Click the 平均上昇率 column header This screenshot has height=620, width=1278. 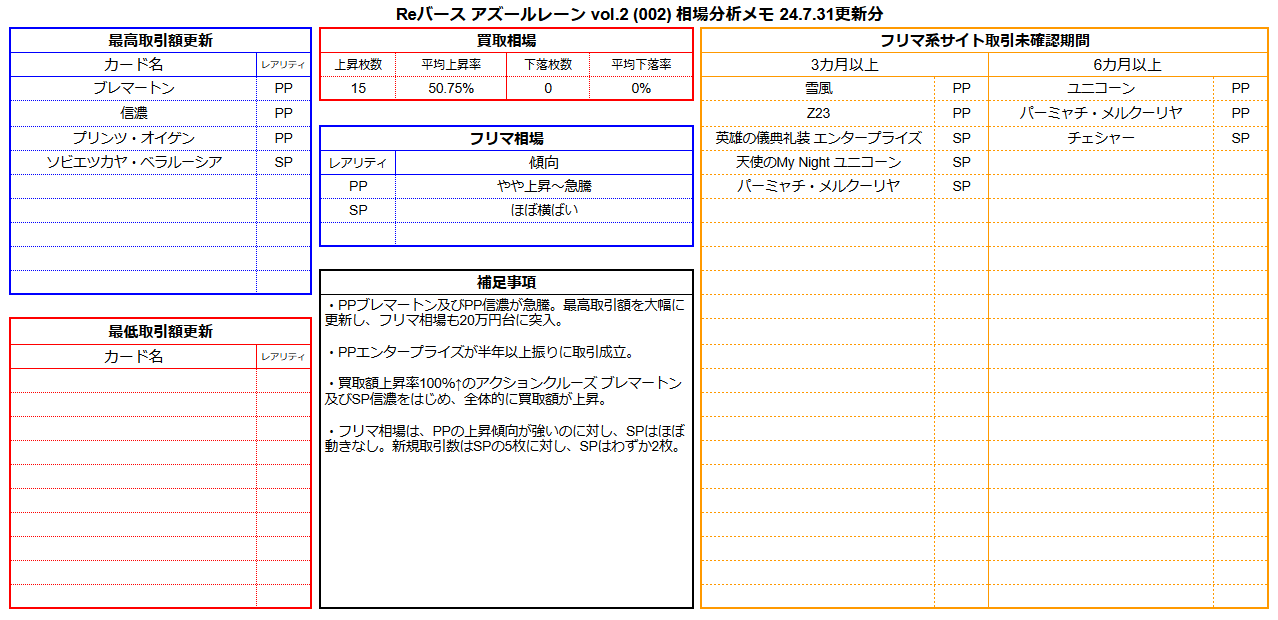click(451, 64)
